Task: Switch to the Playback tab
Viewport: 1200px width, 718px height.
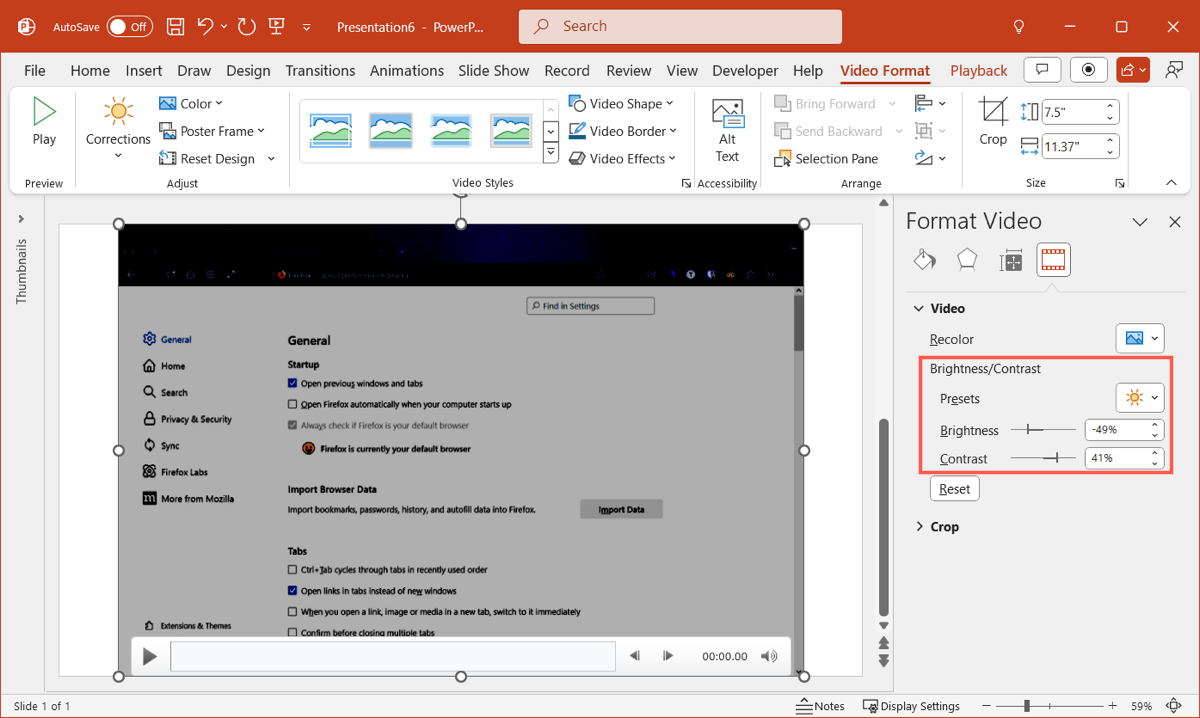Action: click(x=979, y=71)
